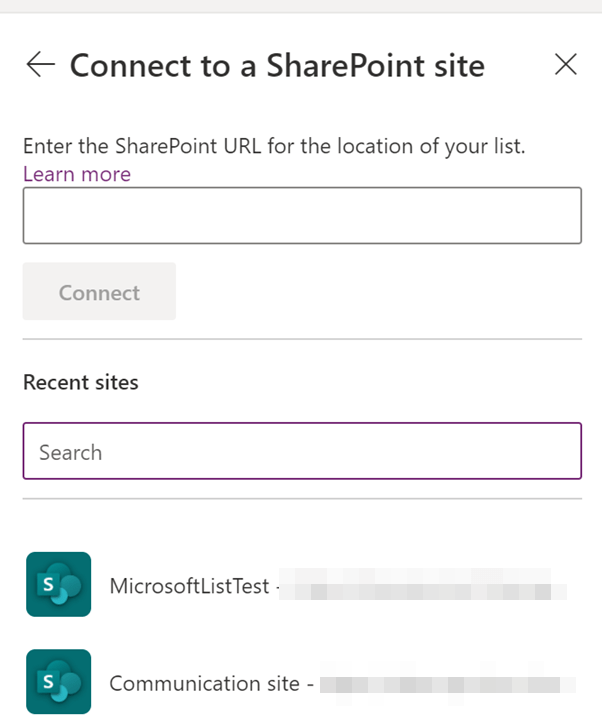Click the Search field under Recent sites
This screenshot has width=602, height=725.
pyautogui.click(x=302, y=452)
